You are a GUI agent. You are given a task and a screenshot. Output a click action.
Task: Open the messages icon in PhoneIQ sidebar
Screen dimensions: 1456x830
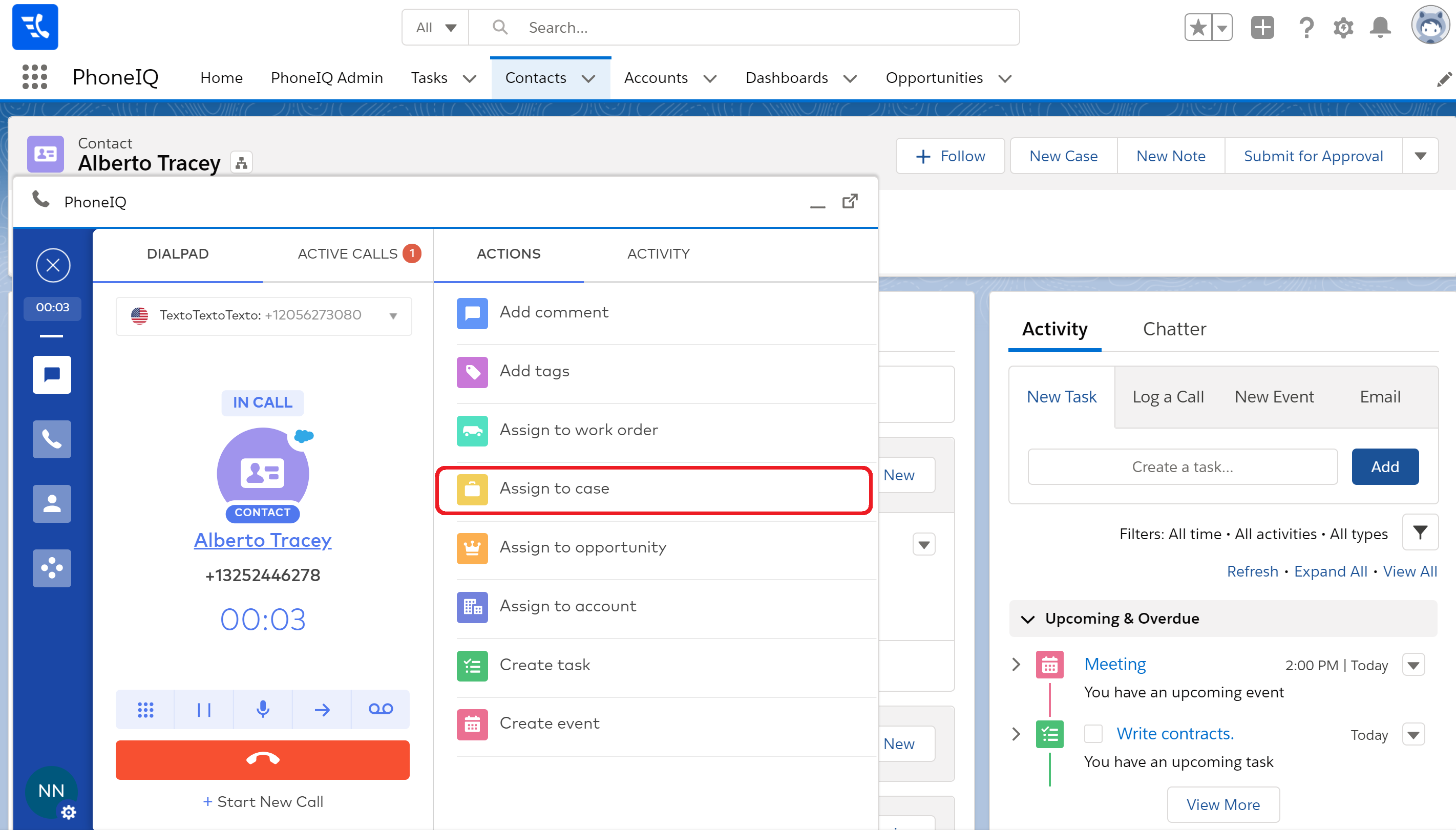click(x=52, y=374)
